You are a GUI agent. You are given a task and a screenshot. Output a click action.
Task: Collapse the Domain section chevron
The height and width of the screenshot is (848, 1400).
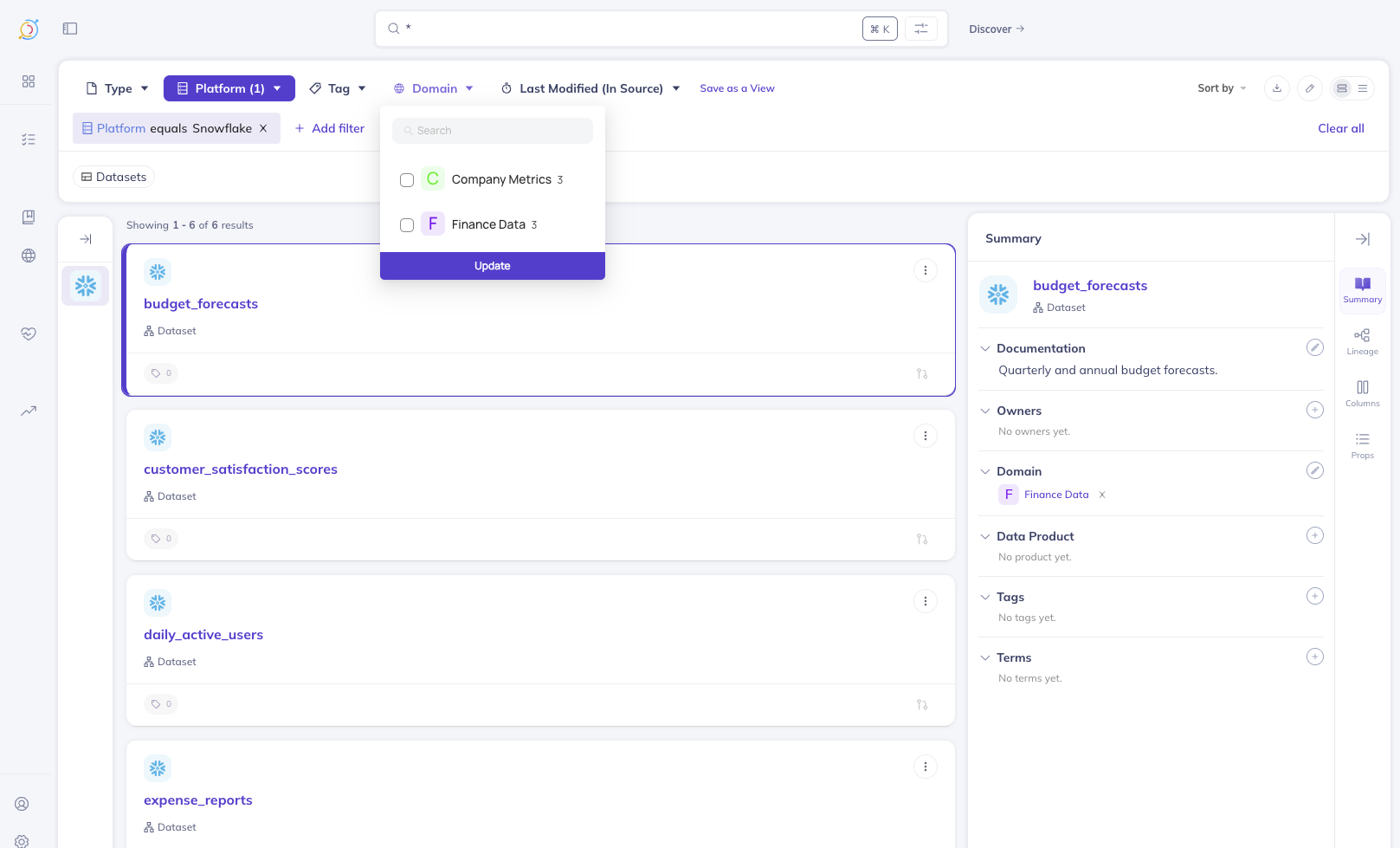tap(985, 471)
